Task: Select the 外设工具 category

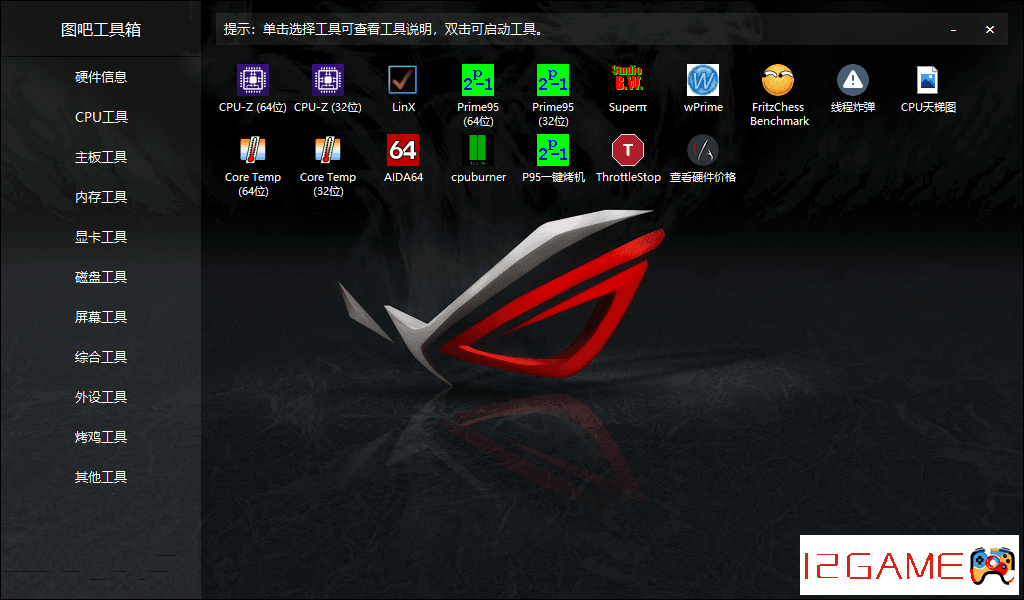Action: pyautogui.click(x=101, y=397)
